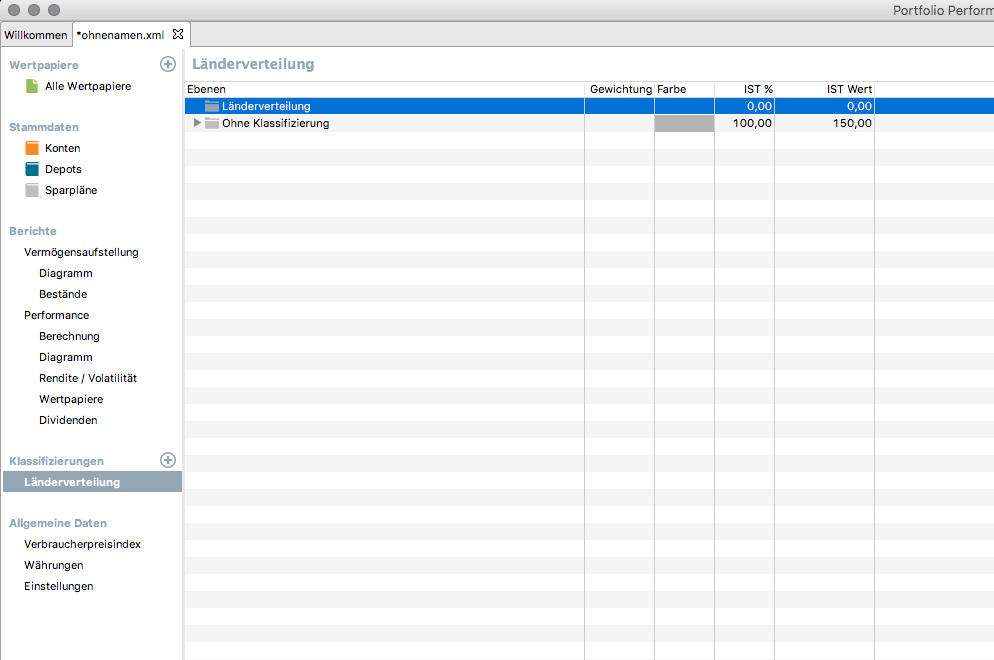Click the IST Wert column header
The height and width of the screenshot is (660, 994).
[x=825, y=89]
